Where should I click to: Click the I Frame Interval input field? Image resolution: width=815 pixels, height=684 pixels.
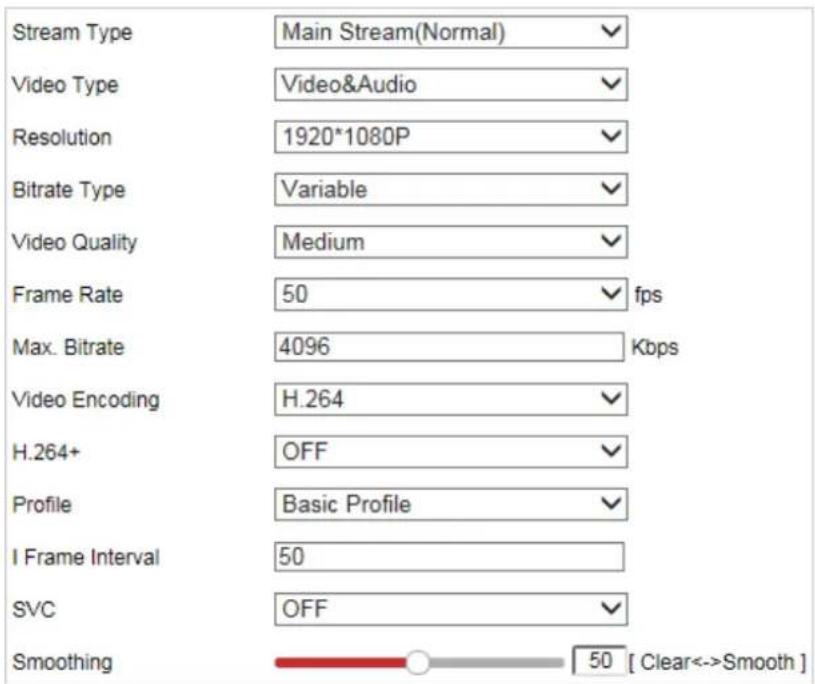click(449, 557)
